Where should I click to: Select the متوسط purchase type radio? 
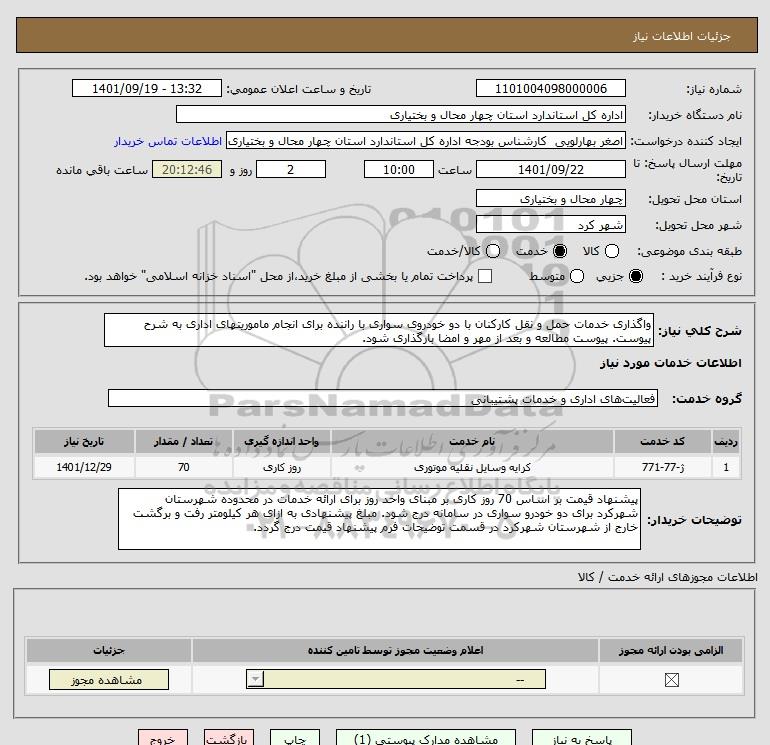click(x=577, y=276)
